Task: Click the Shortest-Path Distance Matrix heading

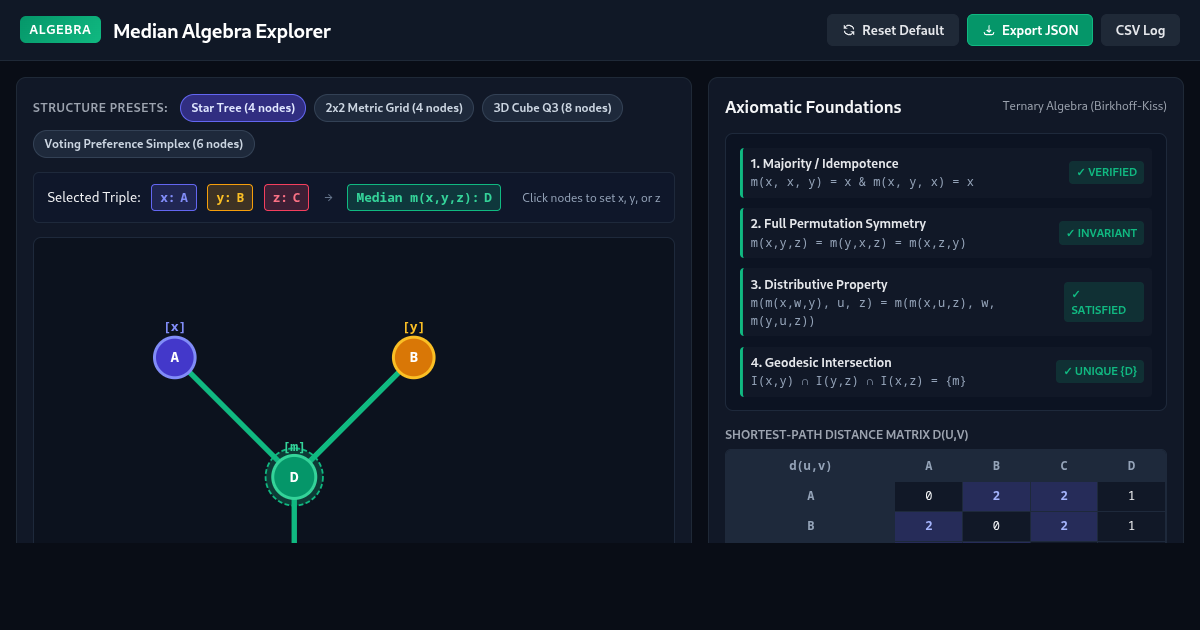Action: point(846,434)
